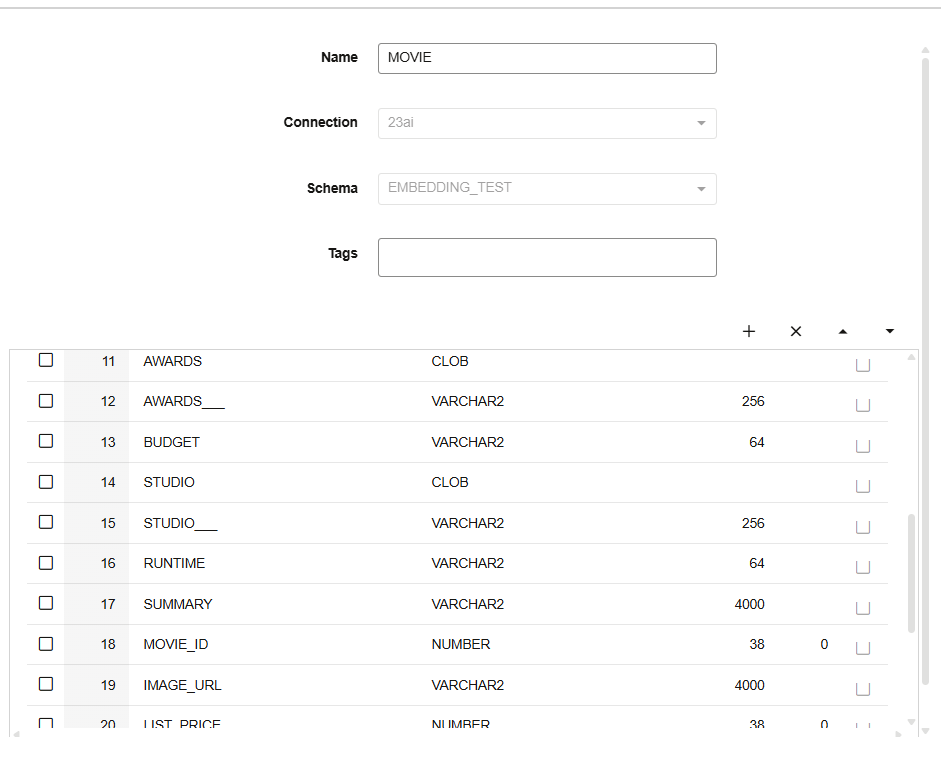Click the grid scrollbar up arrow
This screenshot has width=941, height=759.
pos(911,357)
